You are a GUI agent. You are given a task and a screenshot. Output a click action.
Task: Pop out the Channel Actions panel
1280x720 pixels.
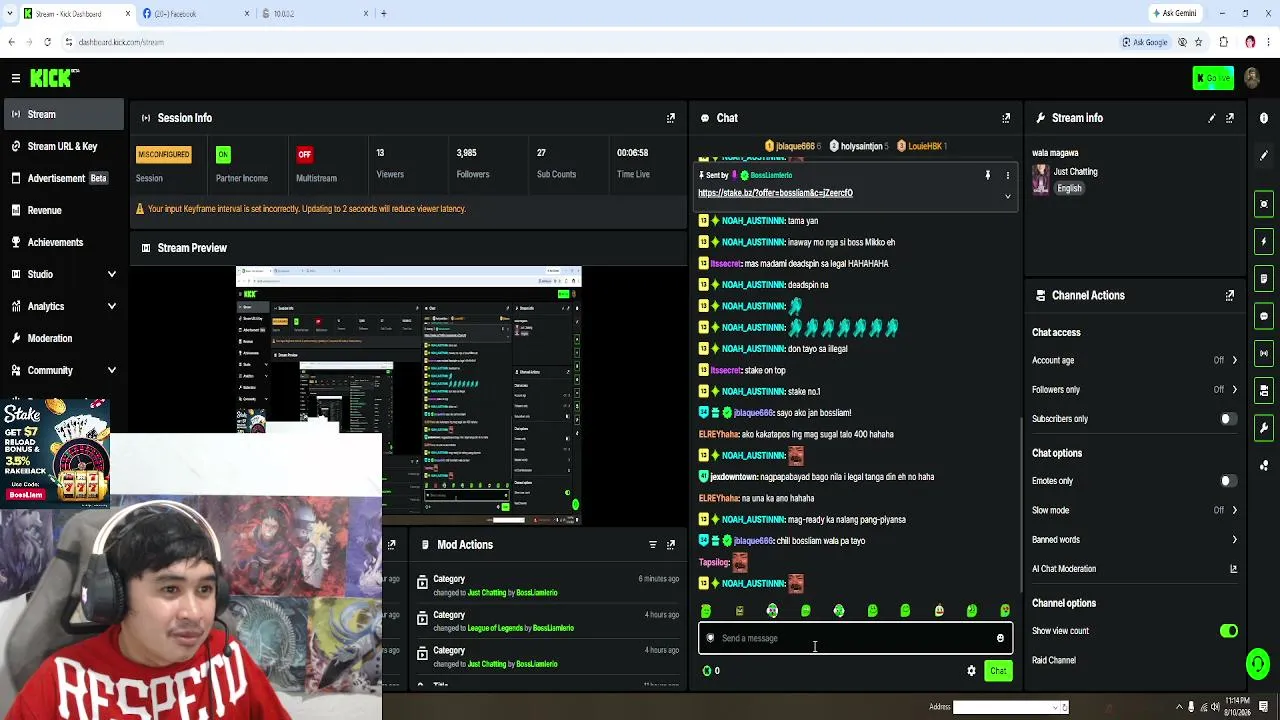click(1230, 295)
